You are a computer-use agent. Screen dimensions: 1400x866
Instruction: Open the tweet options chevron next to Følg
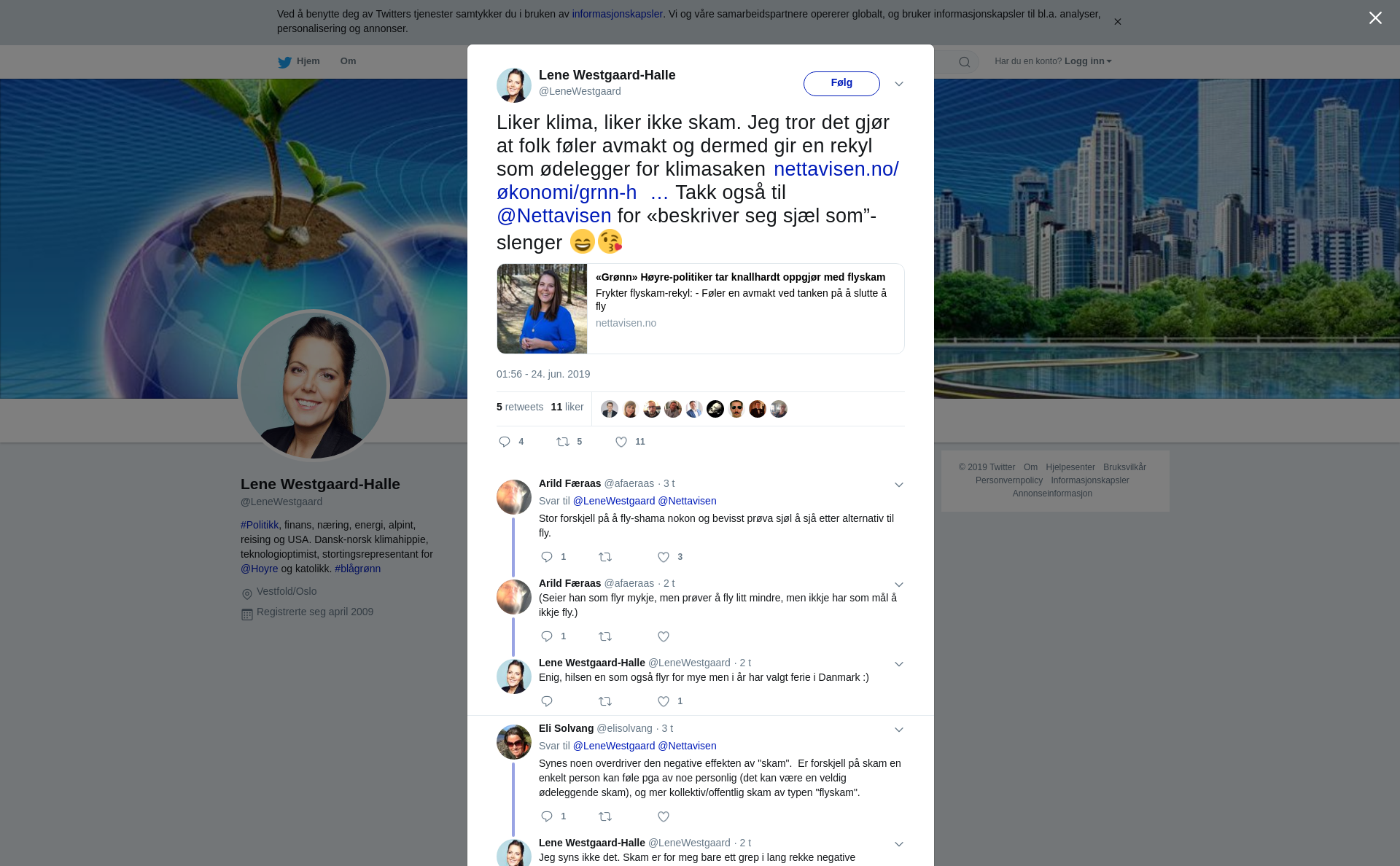tap(899, 84)
